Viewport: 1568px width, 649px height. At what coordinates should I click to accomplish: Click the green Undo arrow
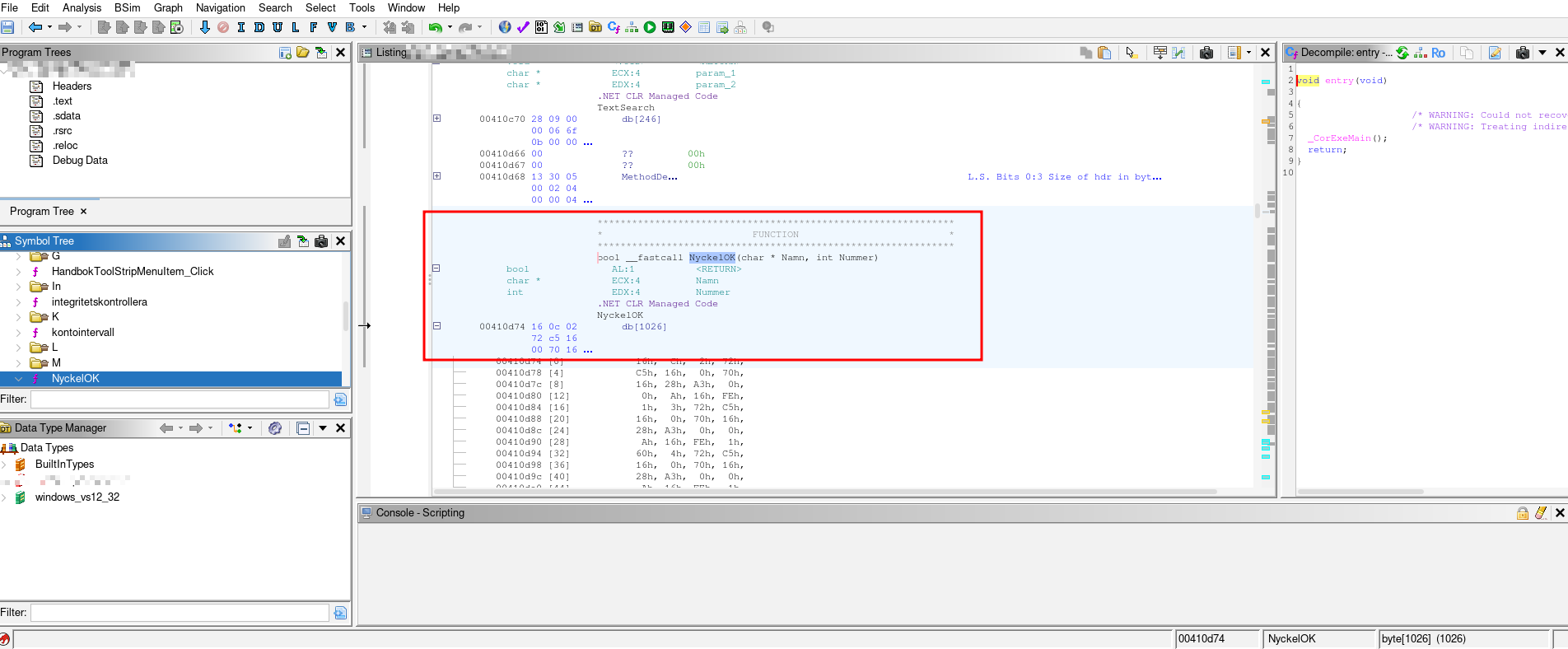tap(435, 27)
